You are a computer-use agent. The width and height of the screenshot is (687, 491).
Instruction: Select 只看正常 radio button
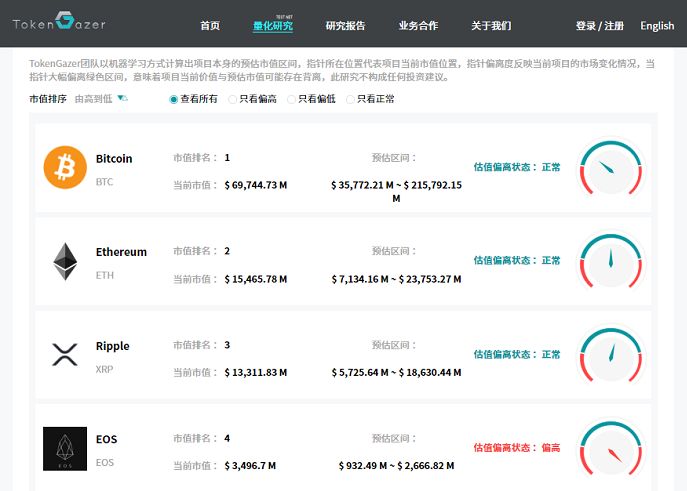point(350,99)
